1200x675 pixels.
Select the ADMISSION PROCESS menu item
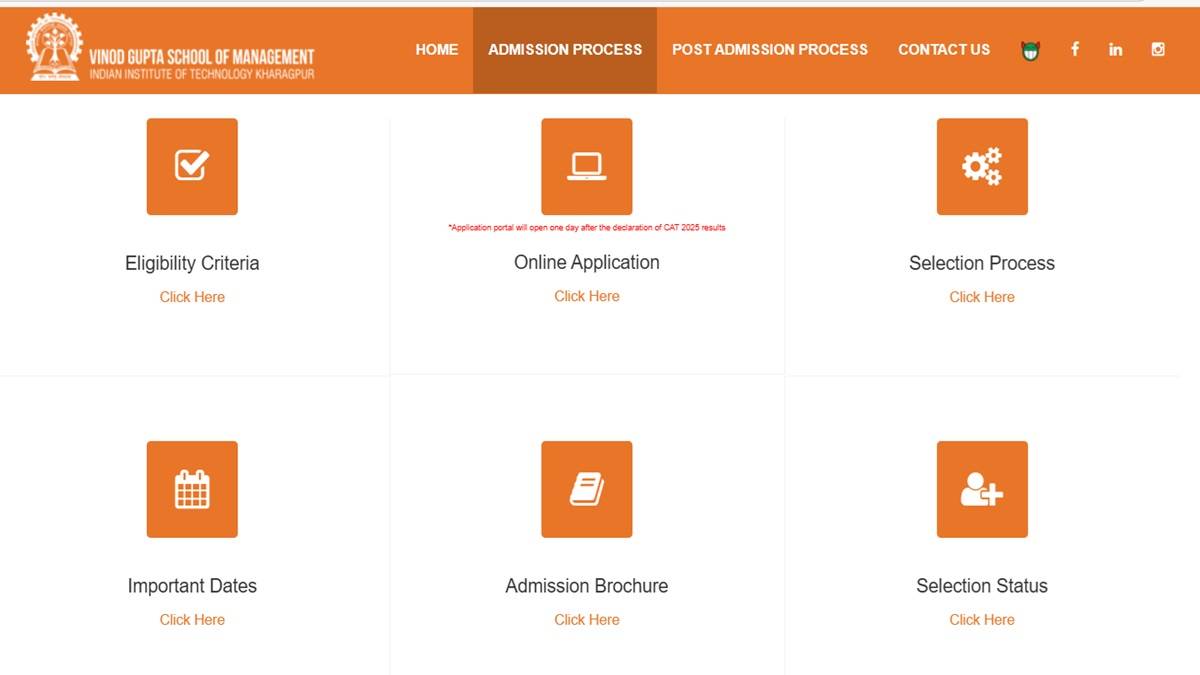coord(565,49)
